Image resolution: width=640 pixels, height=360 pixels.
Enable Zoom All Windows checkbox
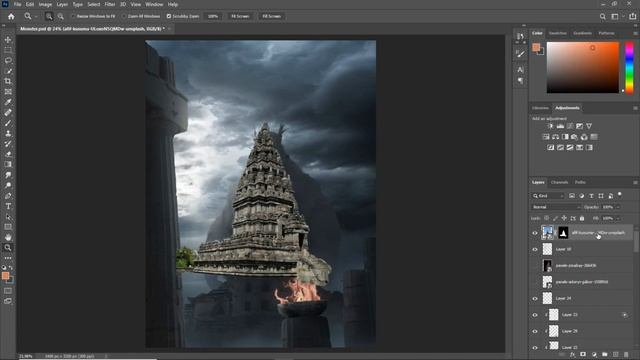pyautogui.click(x=124, y=16)
